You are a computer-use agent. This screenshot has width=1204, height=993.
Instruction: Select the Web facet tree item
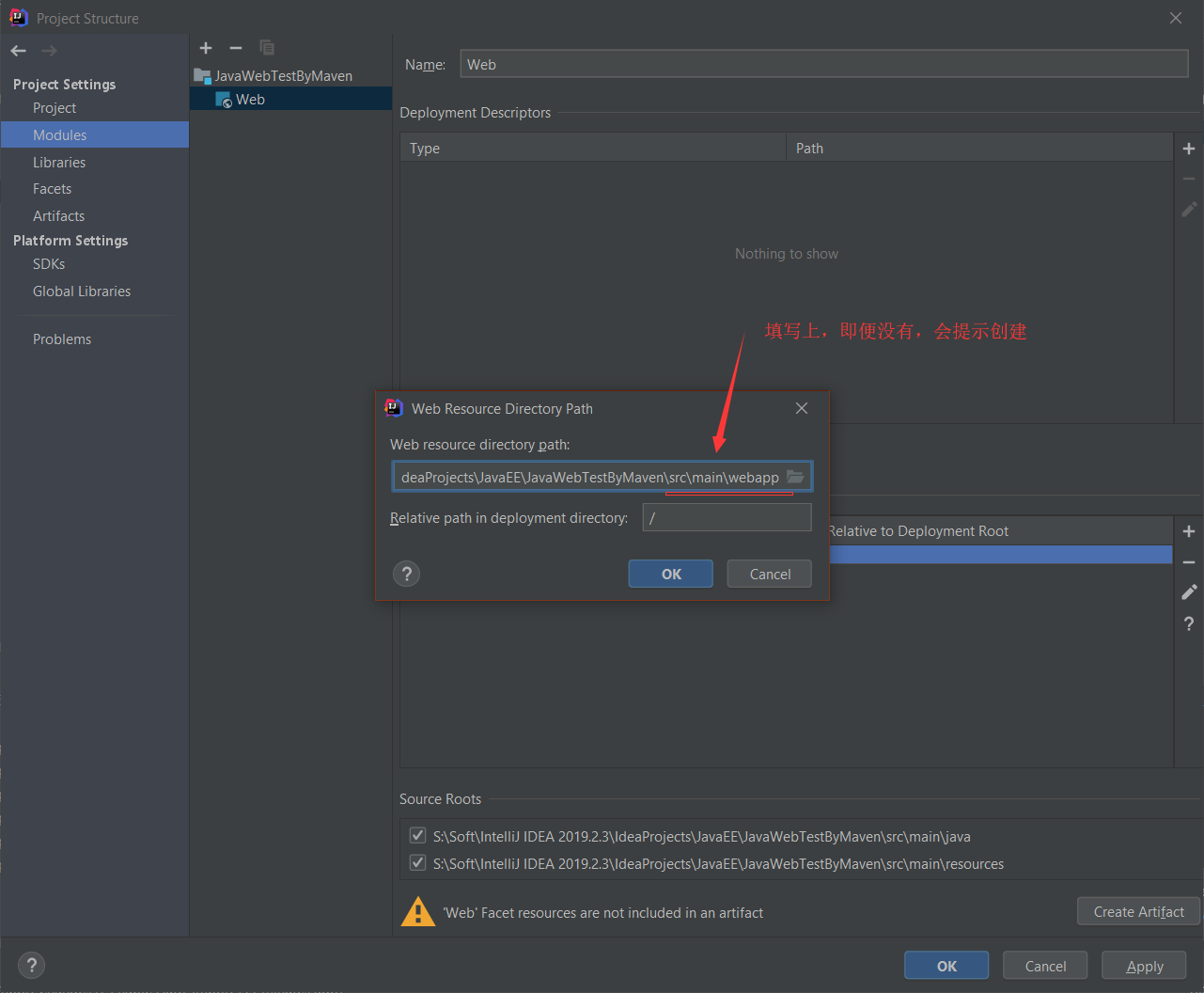290,99
